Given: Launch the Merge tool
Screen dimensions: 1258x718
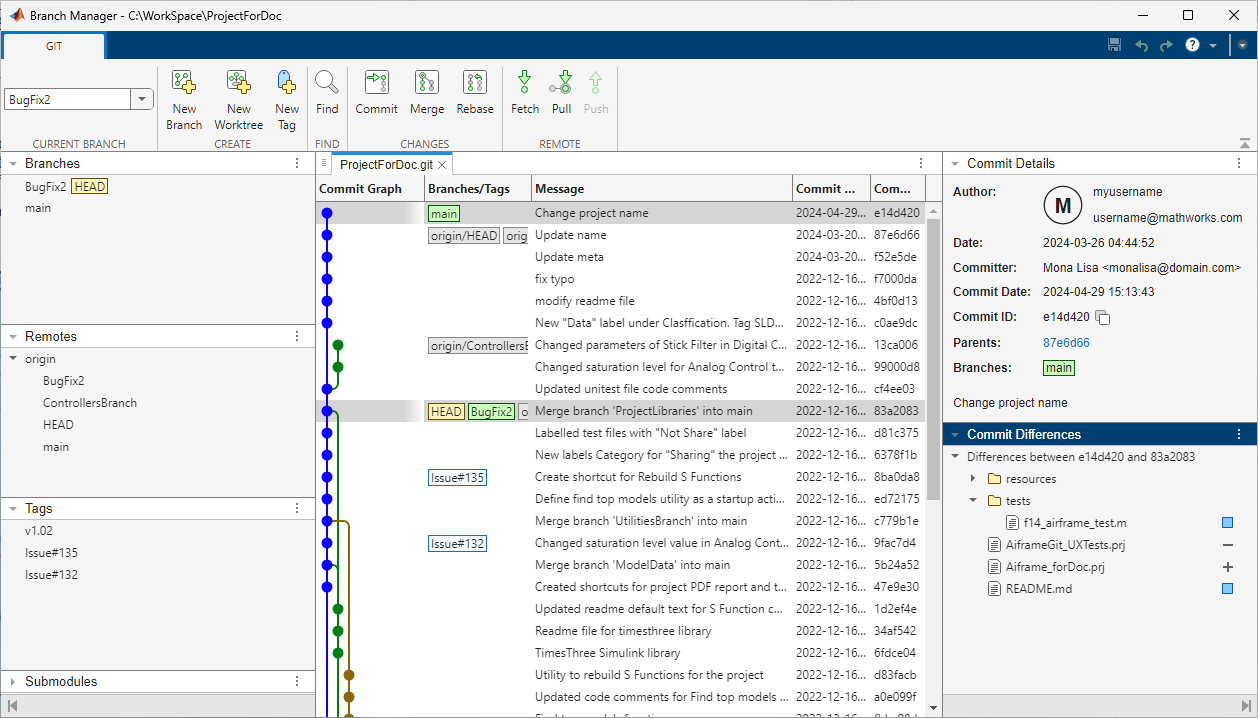Looking at the screenshot, I should (x=427, y=95).
